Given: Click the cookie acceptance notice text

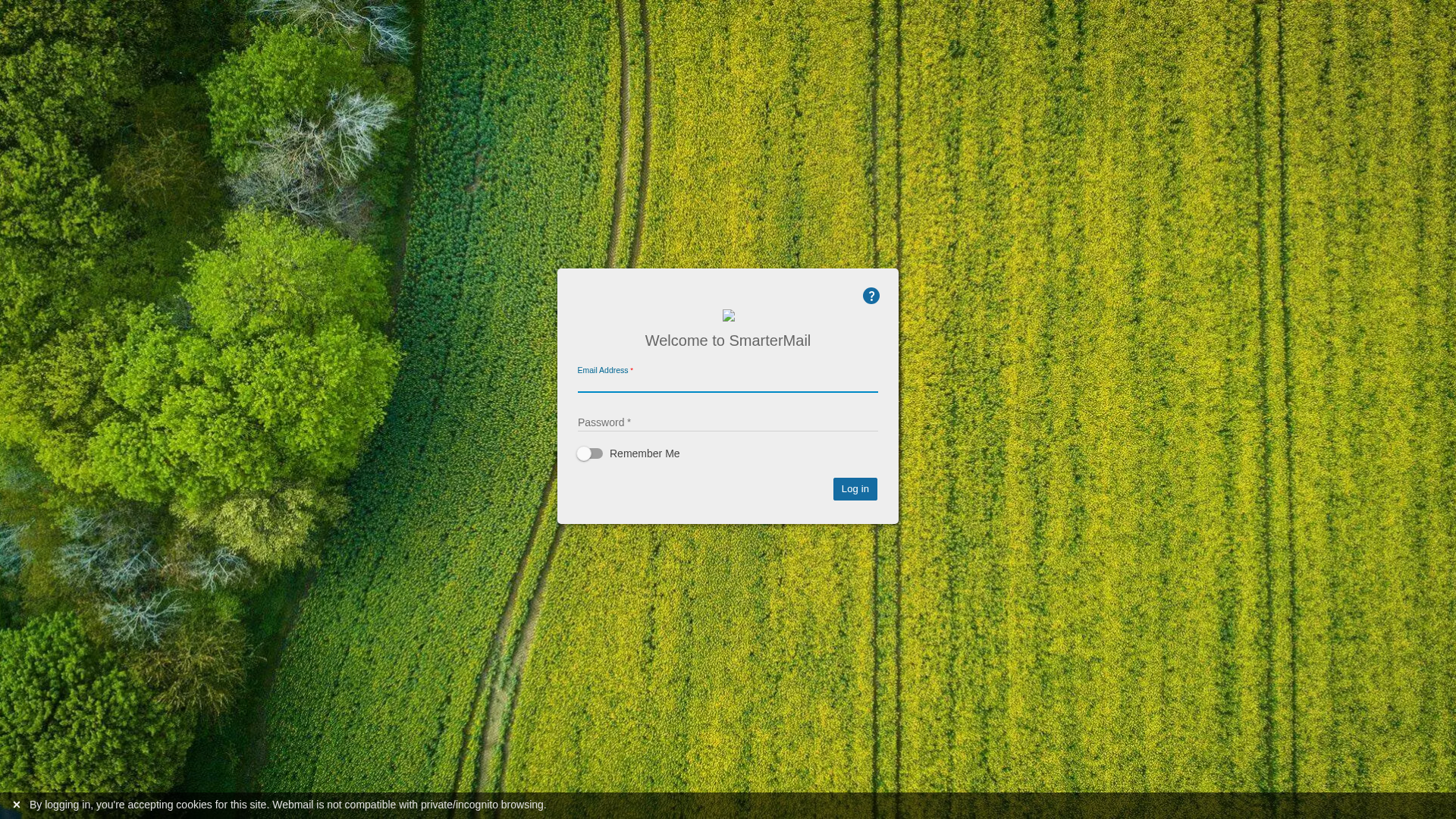Looking at the screenshot, I should [x=288, y=805].
